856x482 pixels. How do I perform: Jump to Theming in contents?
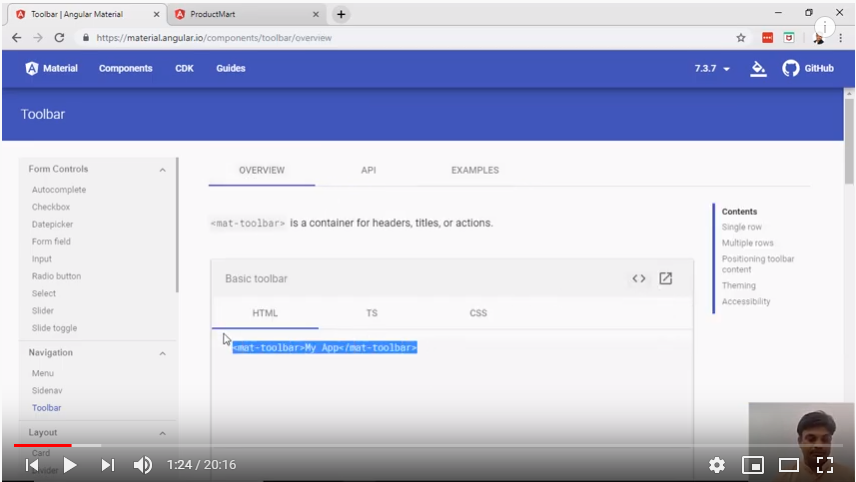(739, 286)
